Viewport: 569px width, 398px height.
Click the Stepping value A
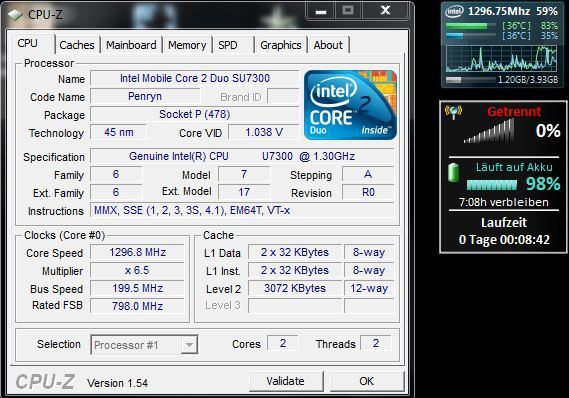point(368,174)
